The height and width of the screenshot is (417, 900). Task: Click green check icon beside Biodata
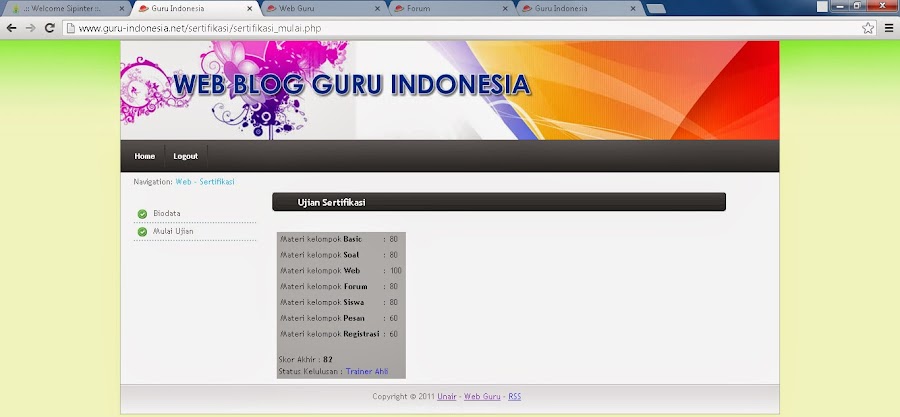pyautogui.click(x=142, y=214)
